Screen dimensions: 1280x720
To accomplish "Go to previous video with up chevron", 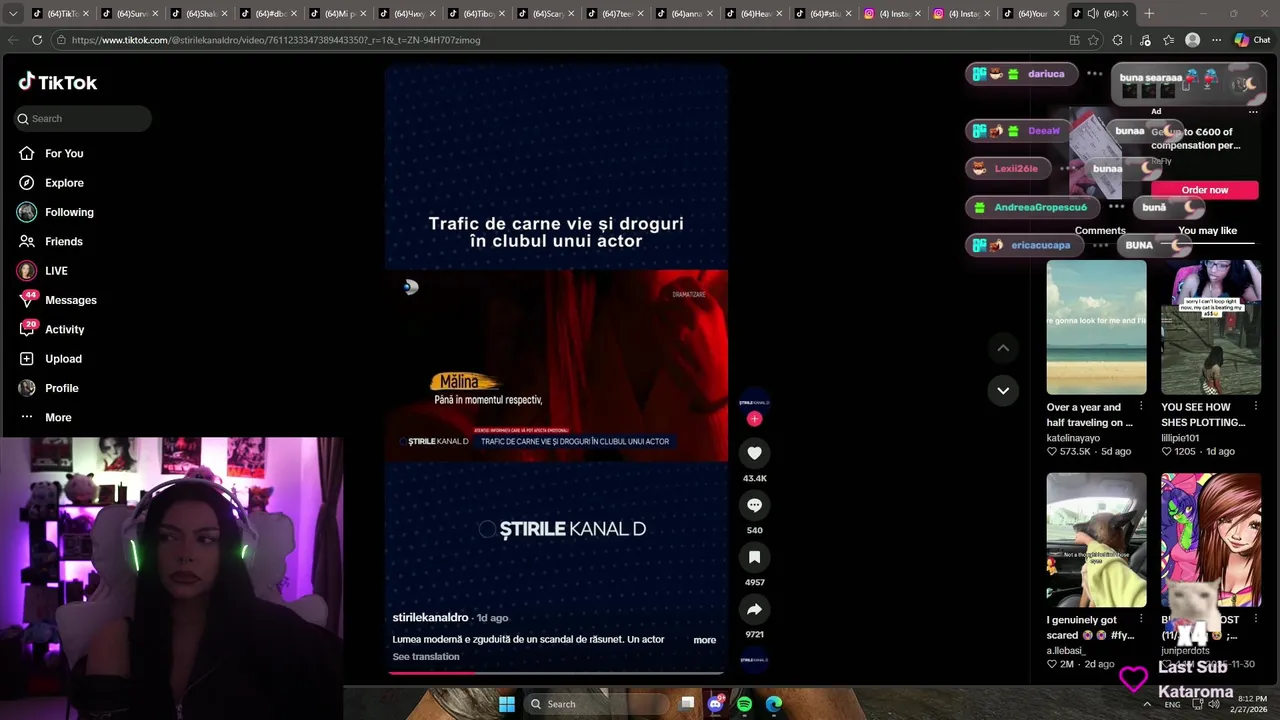I will tap(1003, 348).
